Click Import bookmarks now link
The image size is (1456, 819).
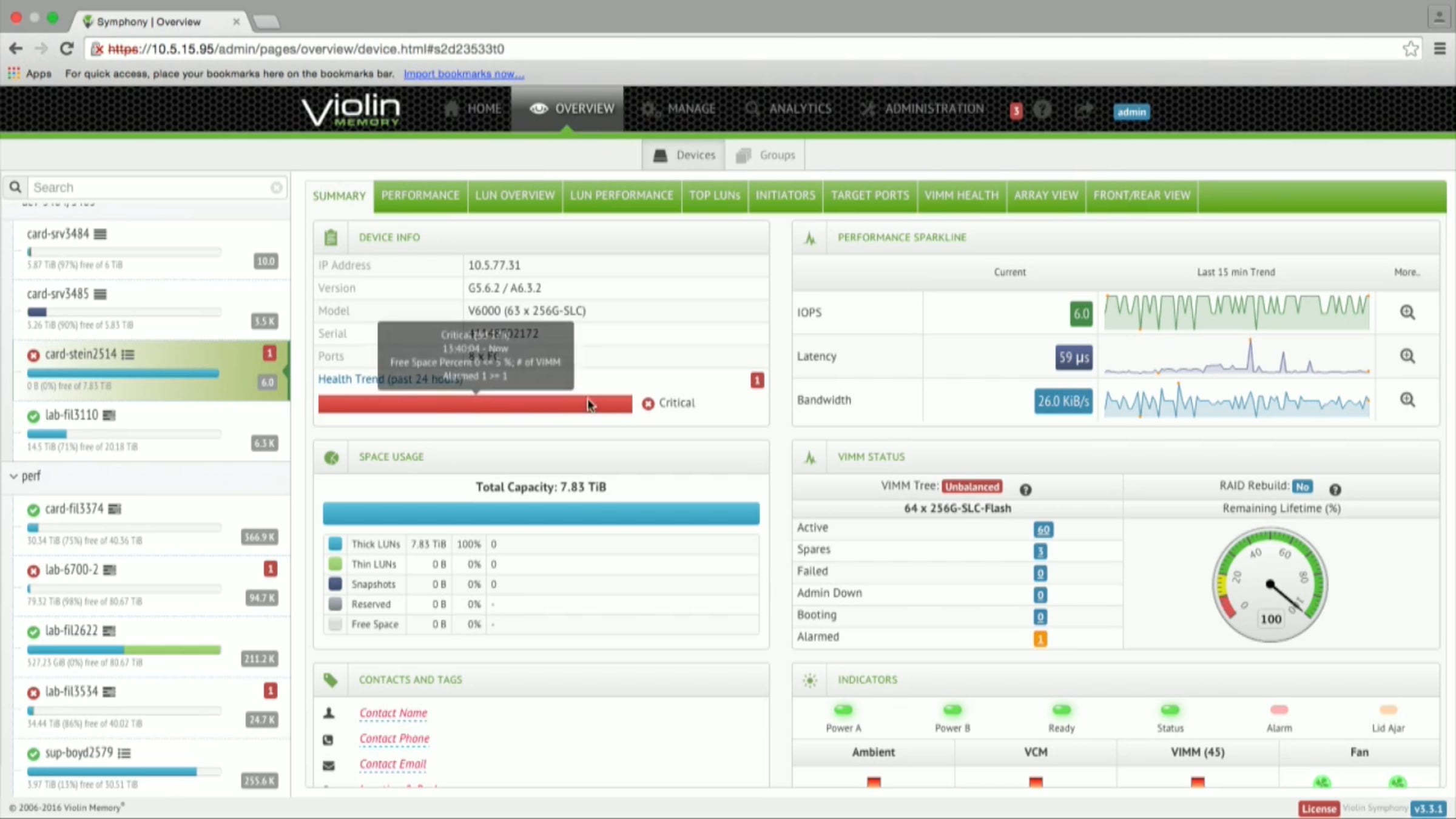[464, 74]
